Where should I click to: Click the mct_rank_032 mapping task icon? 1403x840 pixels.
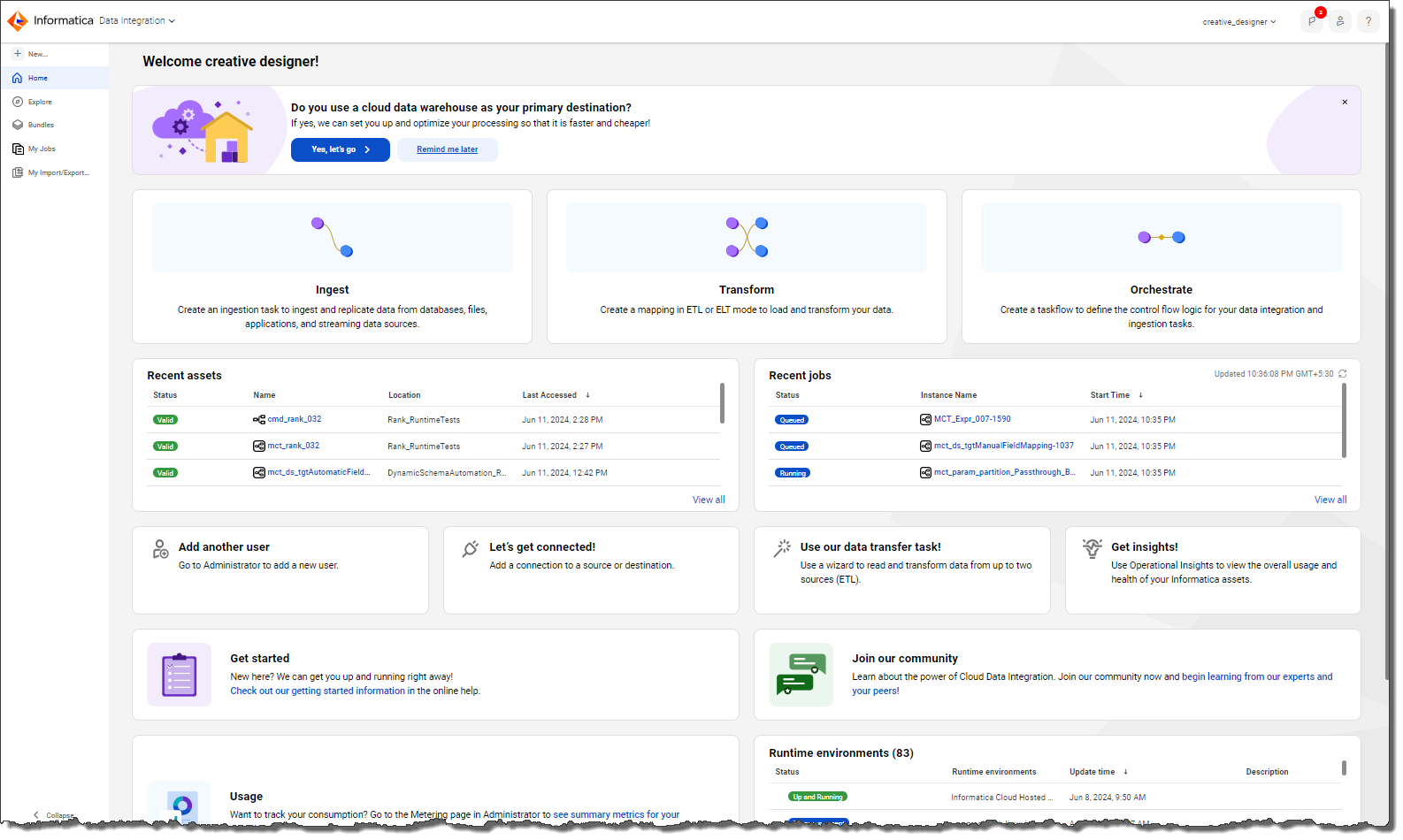pos(259,447)
